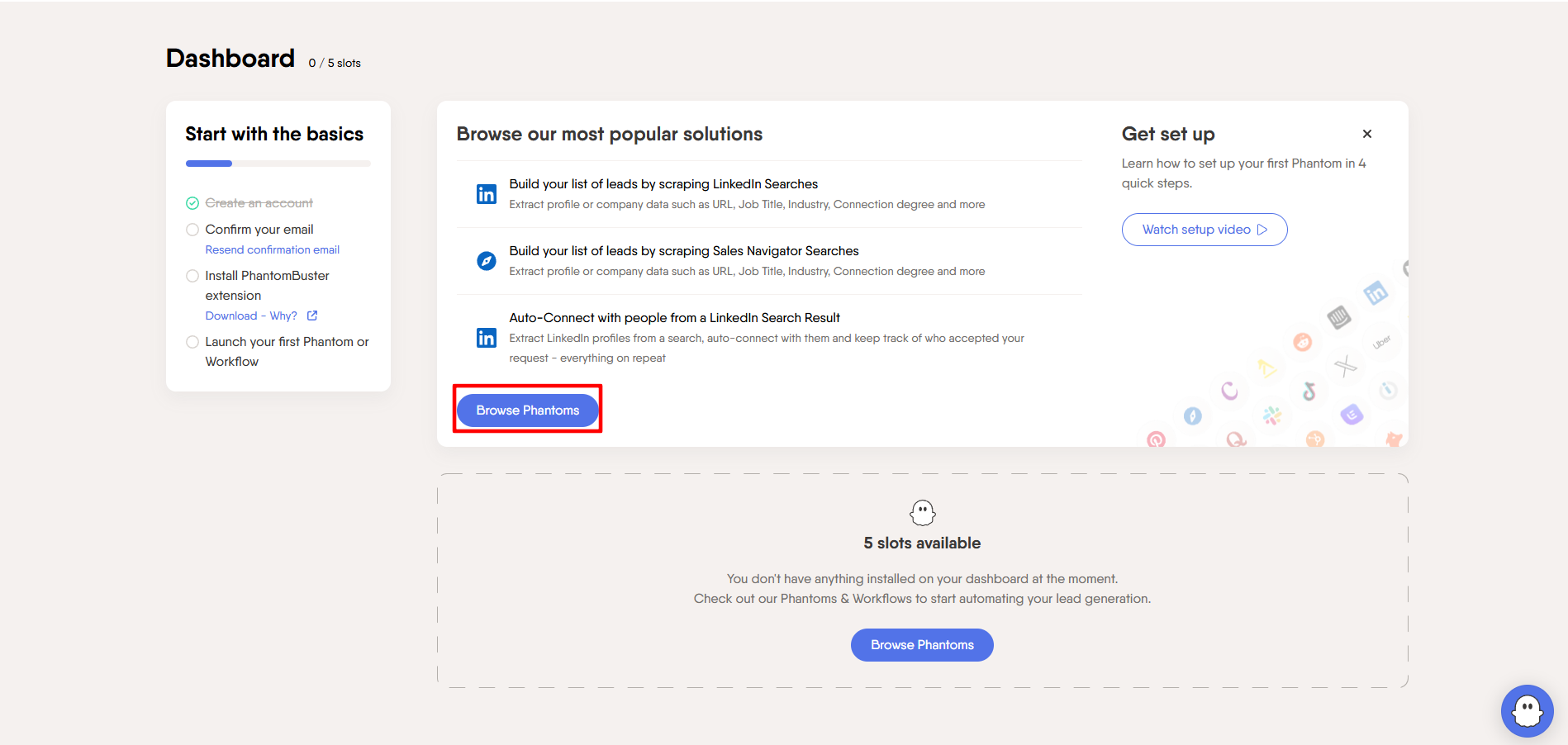Image resolution: width=1568 pixels, height=745 pixels.
Task: Open Build leads by scraping LinkedIn Searches
Action: click(x=663, y=184)
